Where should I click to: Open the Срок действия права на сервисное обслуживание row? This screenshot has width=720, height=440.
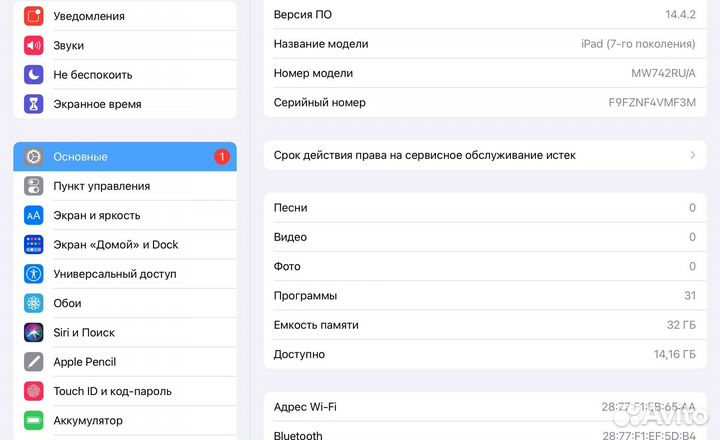pyautogui.click(x=485, y=155)
